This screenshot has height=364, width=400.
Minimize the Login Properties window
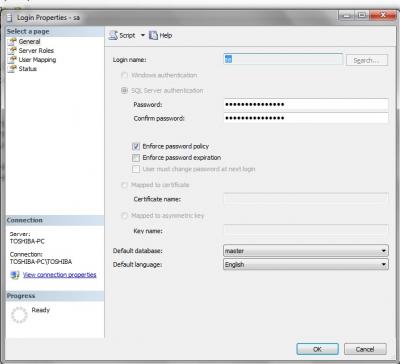click(x=347, y=15)
